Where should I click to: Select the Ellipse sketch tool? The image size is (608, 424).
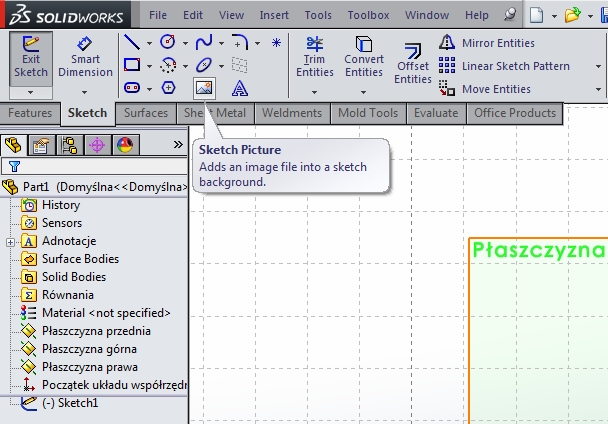(204, 65)
